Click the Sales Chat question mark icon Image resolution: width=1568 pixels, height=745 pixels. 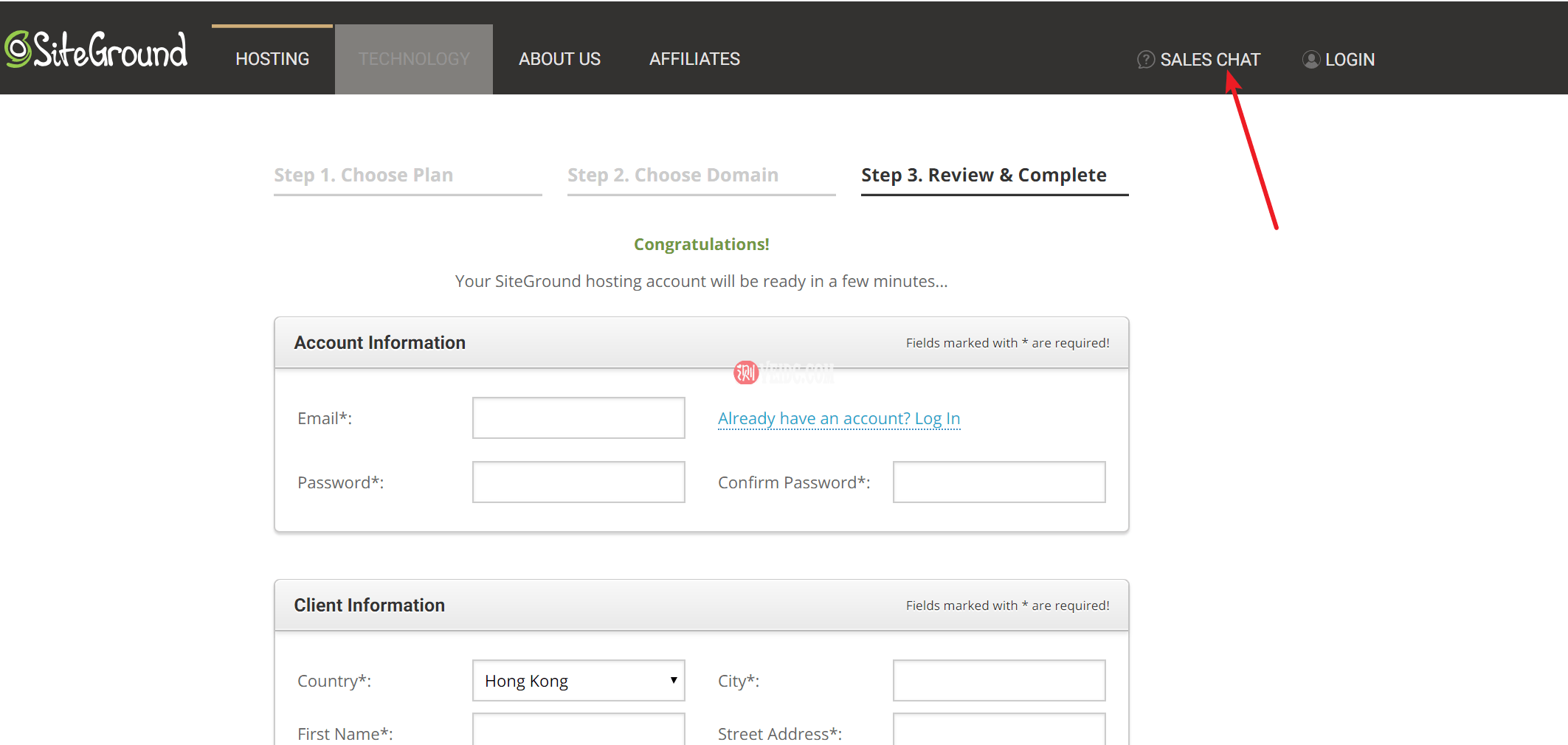[1145, 60]
